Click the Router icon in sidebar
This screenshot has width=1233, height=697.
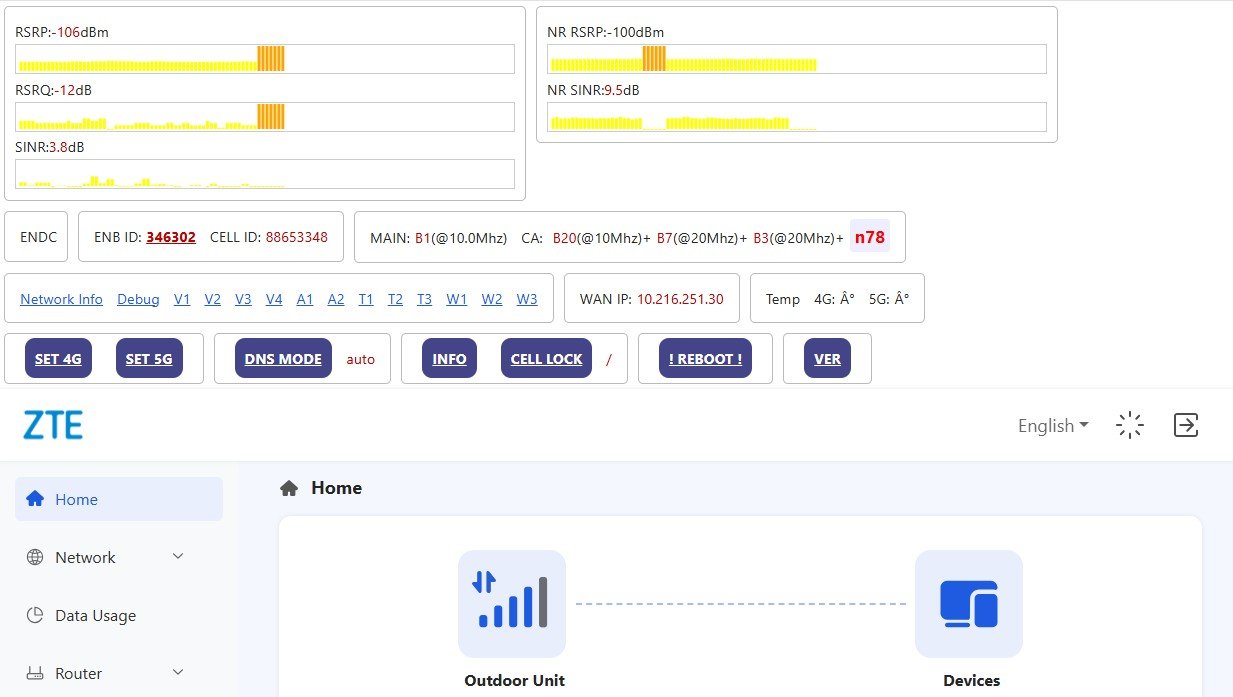pyautogui.click(x=35, y=673)
